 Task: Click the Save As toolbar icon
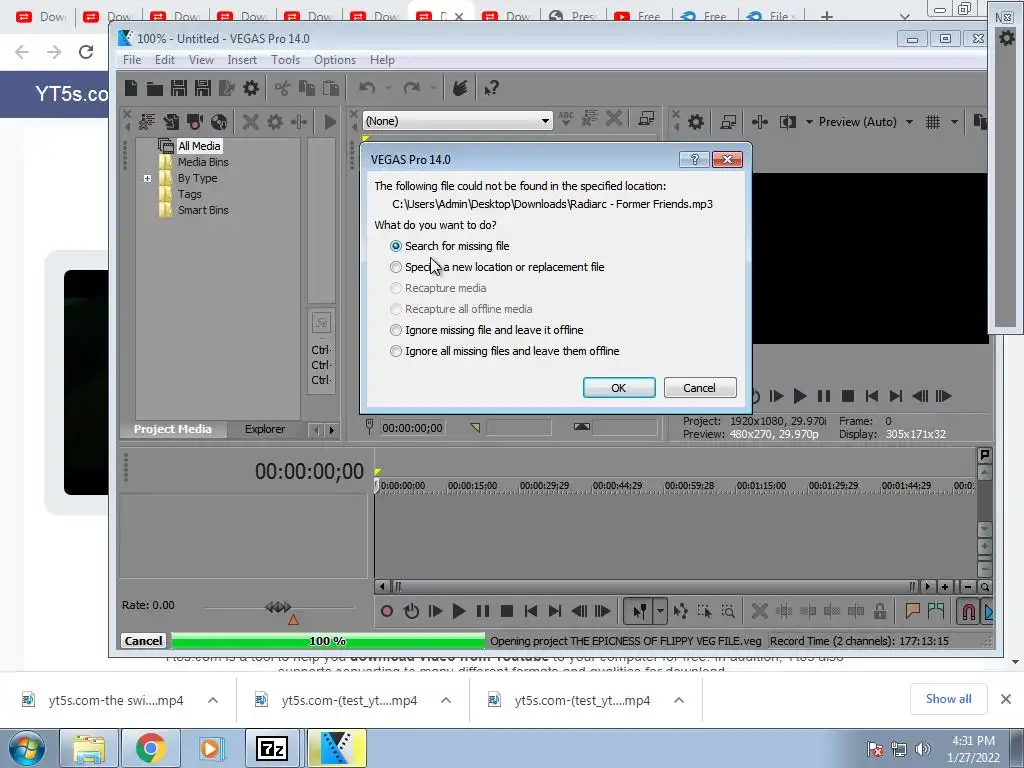pyautogui.click(x=202, y=88)
